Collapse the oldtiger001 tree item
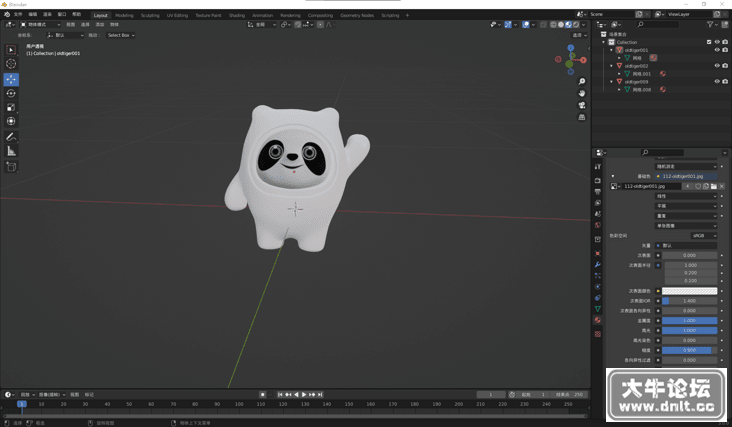Viewport: 732px width, 427px height. 612,50
